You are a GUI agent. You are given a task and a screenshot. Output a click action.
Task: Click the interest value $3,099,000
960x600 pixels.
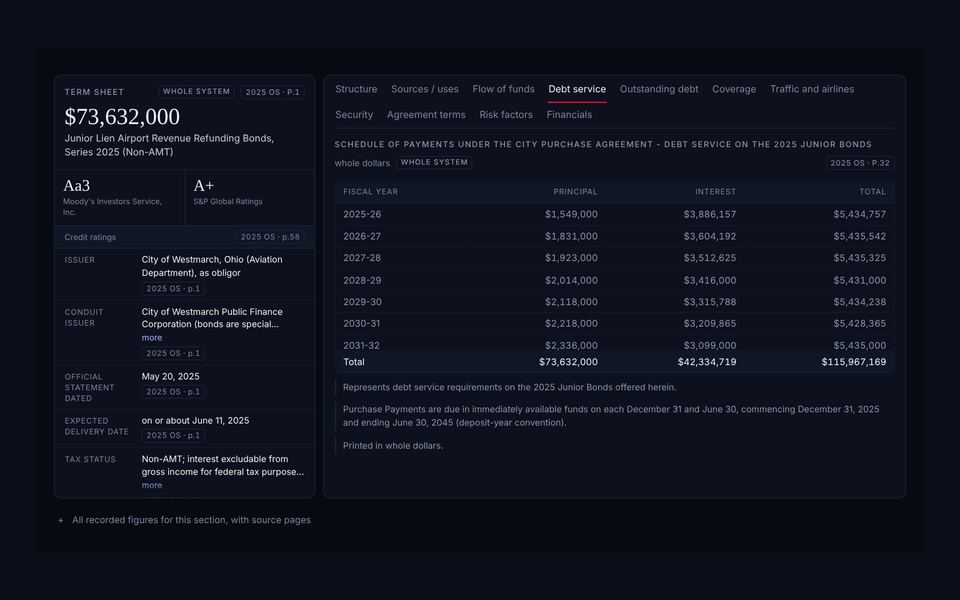[x=710, y=345]
